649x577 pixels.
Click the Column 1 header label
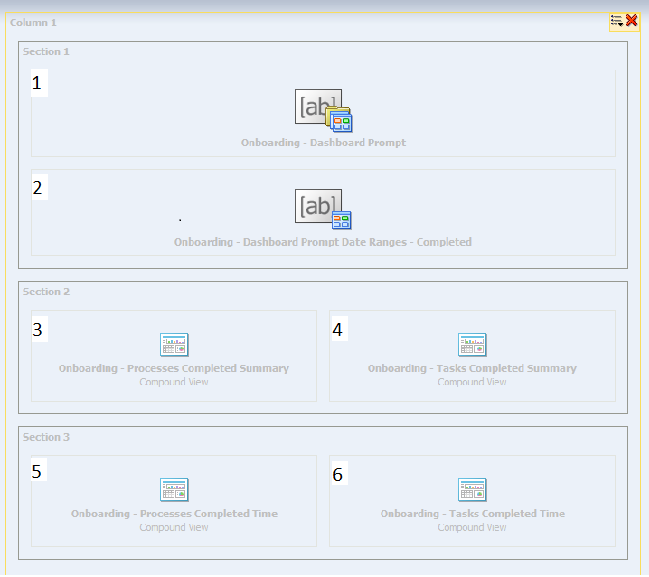click(x=33, y=23)
